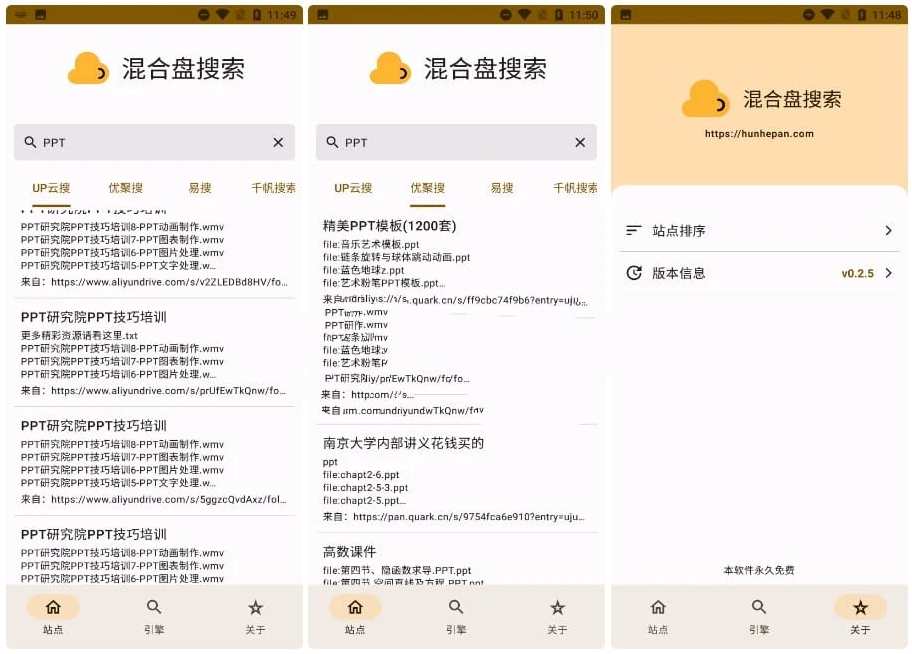Focus the PPT search input field
The height and width of the screenshot is (654, 912).
[x=150, y=142]
